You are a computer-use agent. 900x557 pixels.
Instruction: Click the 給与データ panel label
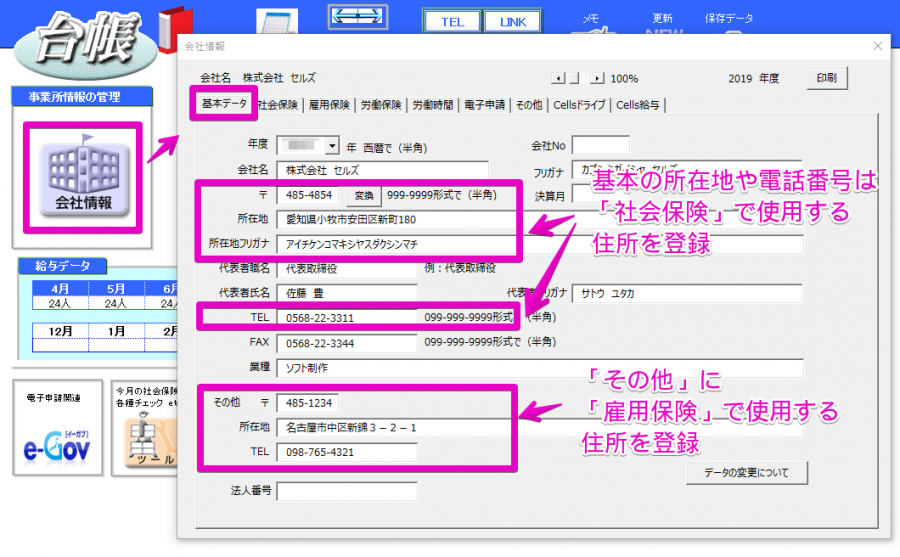tap(63, 266)
